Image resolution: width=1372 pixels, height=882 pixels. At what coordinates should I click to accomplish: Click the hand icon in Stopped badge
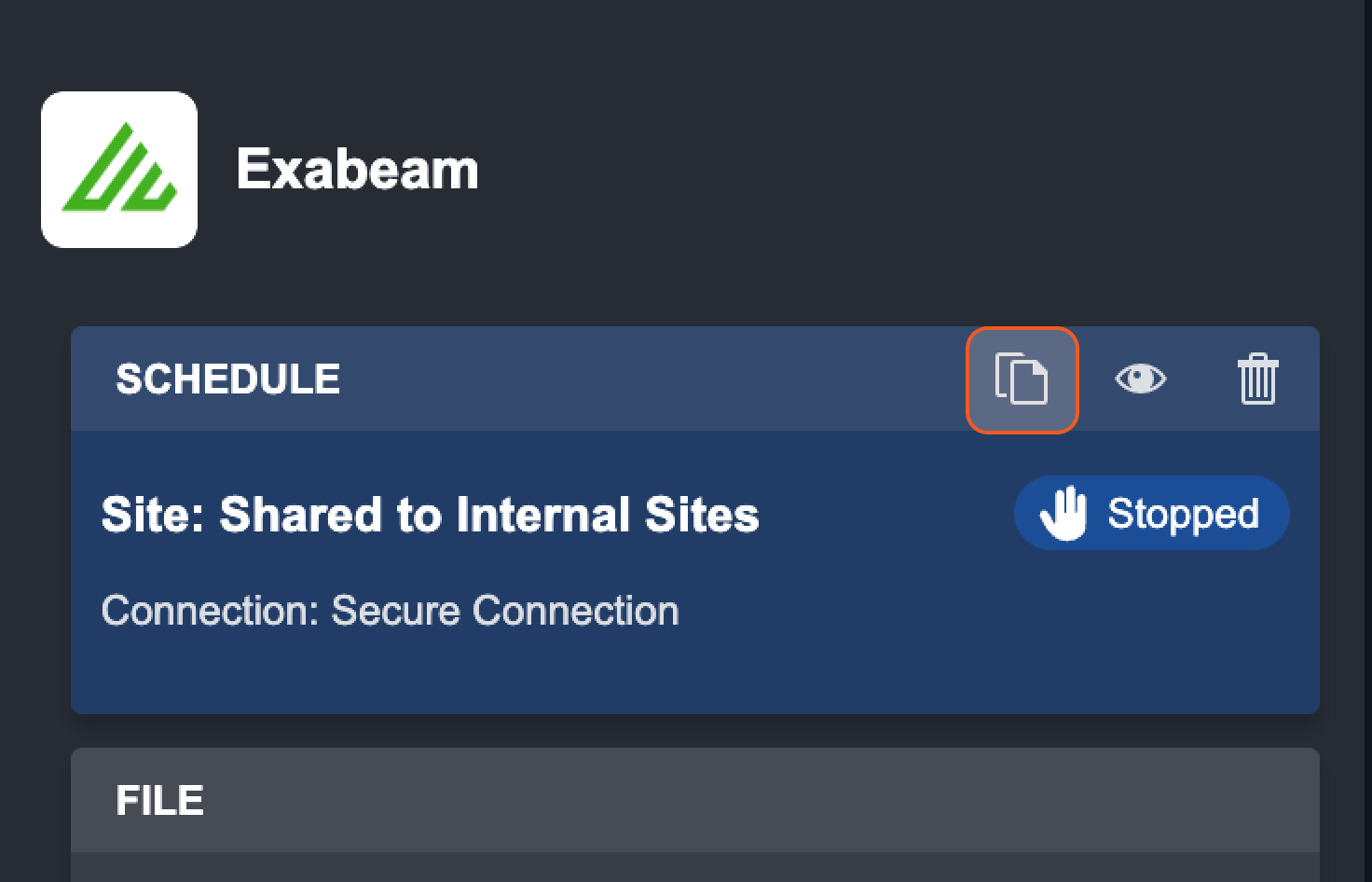pos(1063,513)
